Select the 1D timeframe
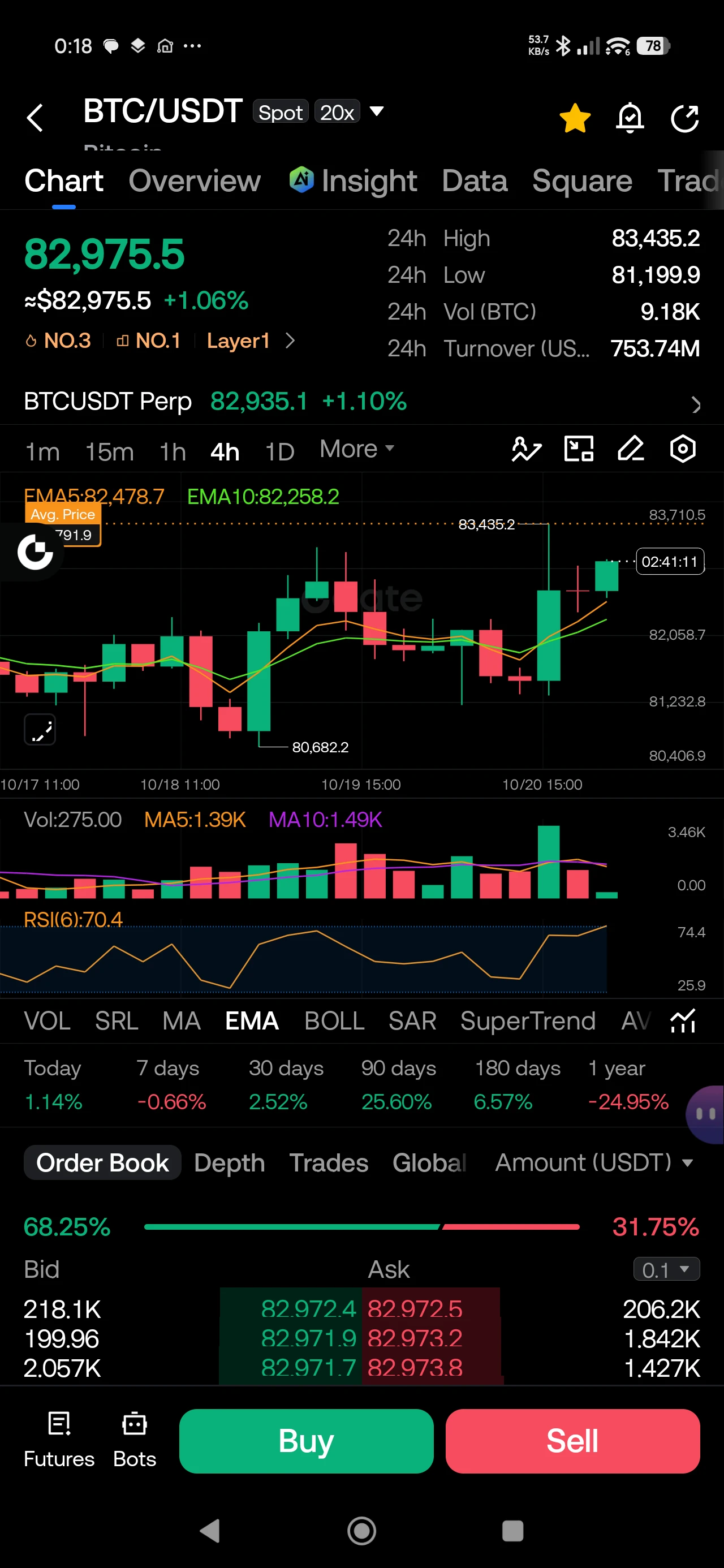The height and width of the screenshot is (1568, 724). coord(279,451)
